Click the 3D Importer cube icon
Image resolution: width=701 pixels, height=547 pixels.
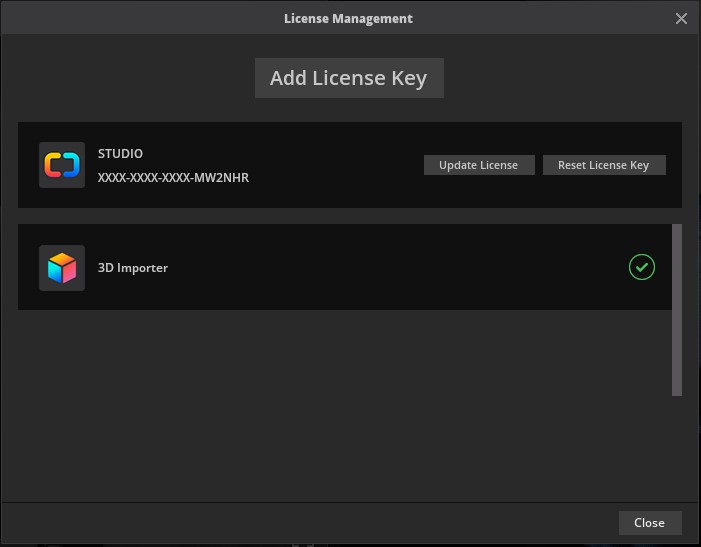coord(62,268)
